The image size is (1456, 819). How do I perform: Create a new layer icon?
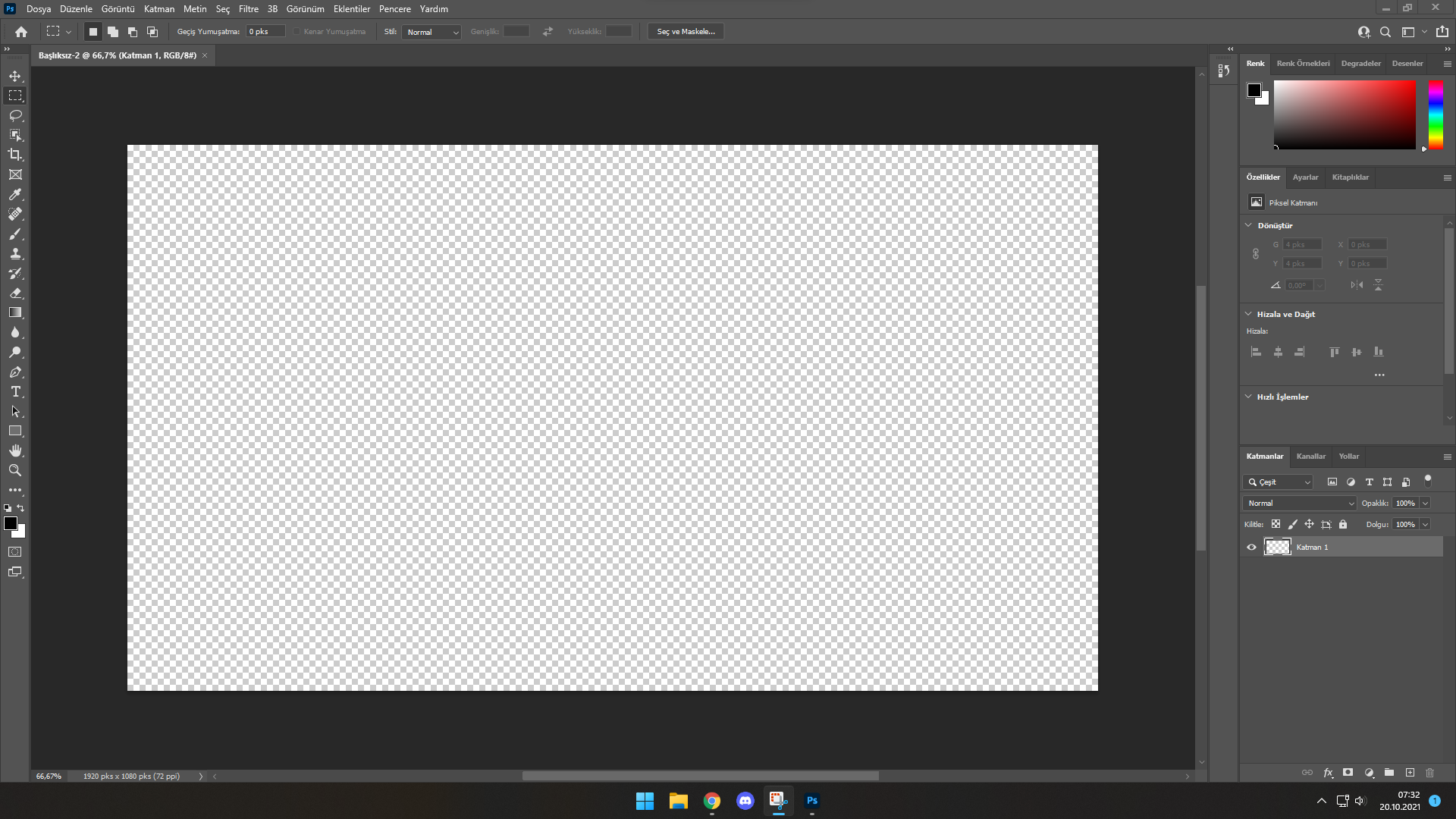tap(1410, 773)
